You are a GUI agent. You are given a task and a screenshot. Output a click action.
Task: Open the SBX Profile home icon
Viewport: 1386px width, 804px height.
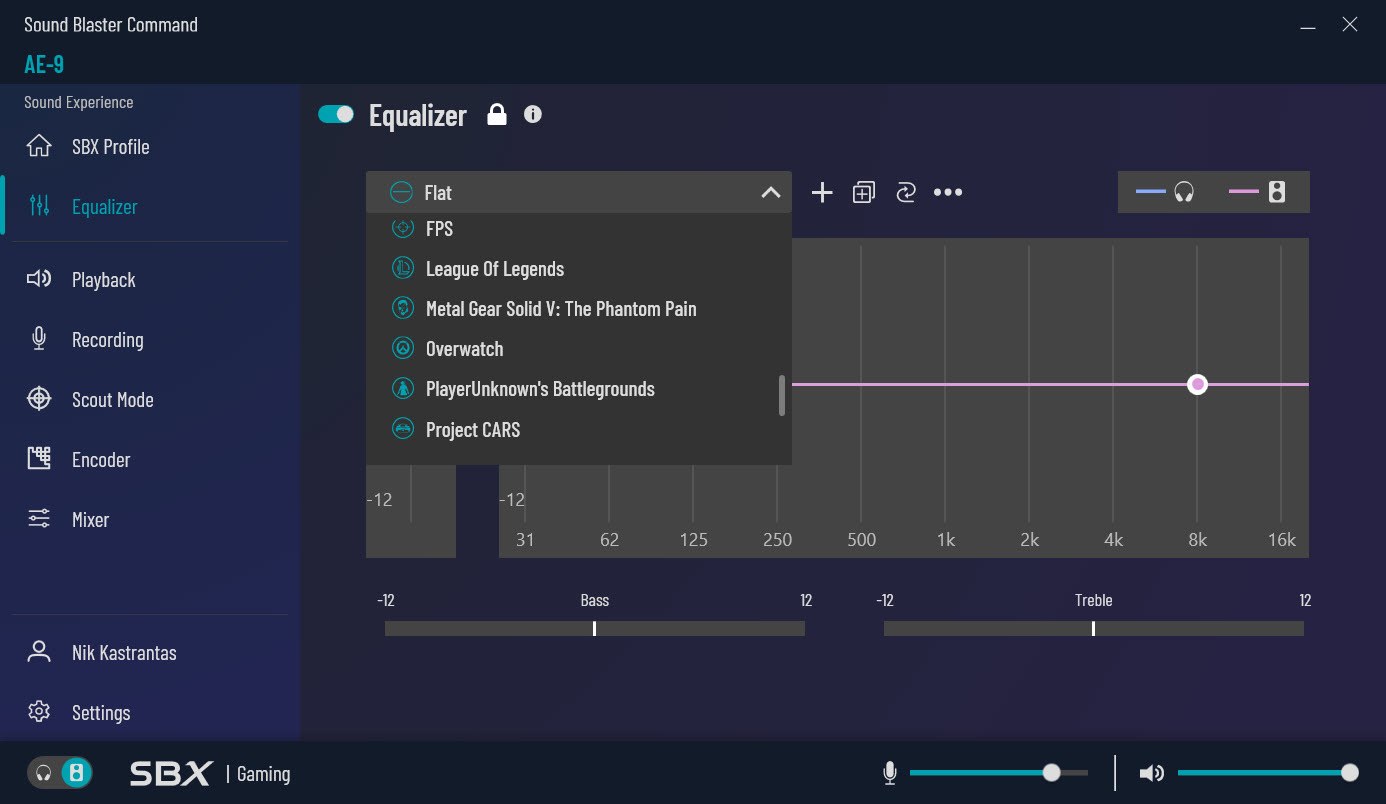tap(39, 146)
